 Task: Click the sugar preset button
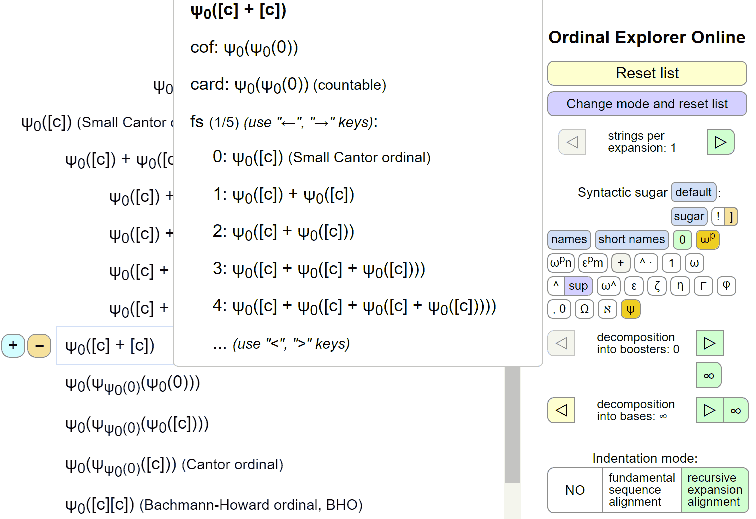(688, 216)
